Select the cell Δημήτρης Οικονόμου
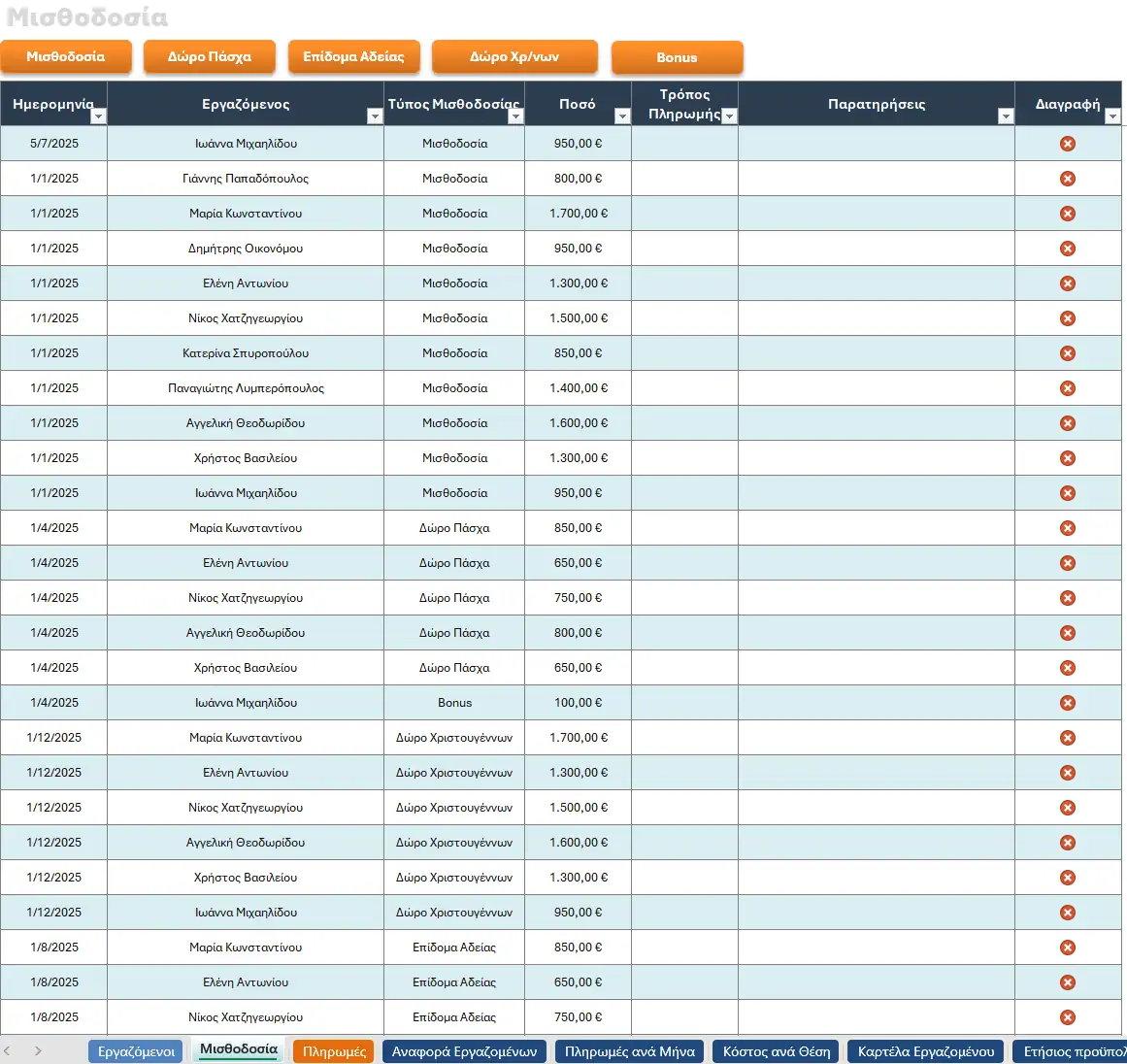 point(246,249)
